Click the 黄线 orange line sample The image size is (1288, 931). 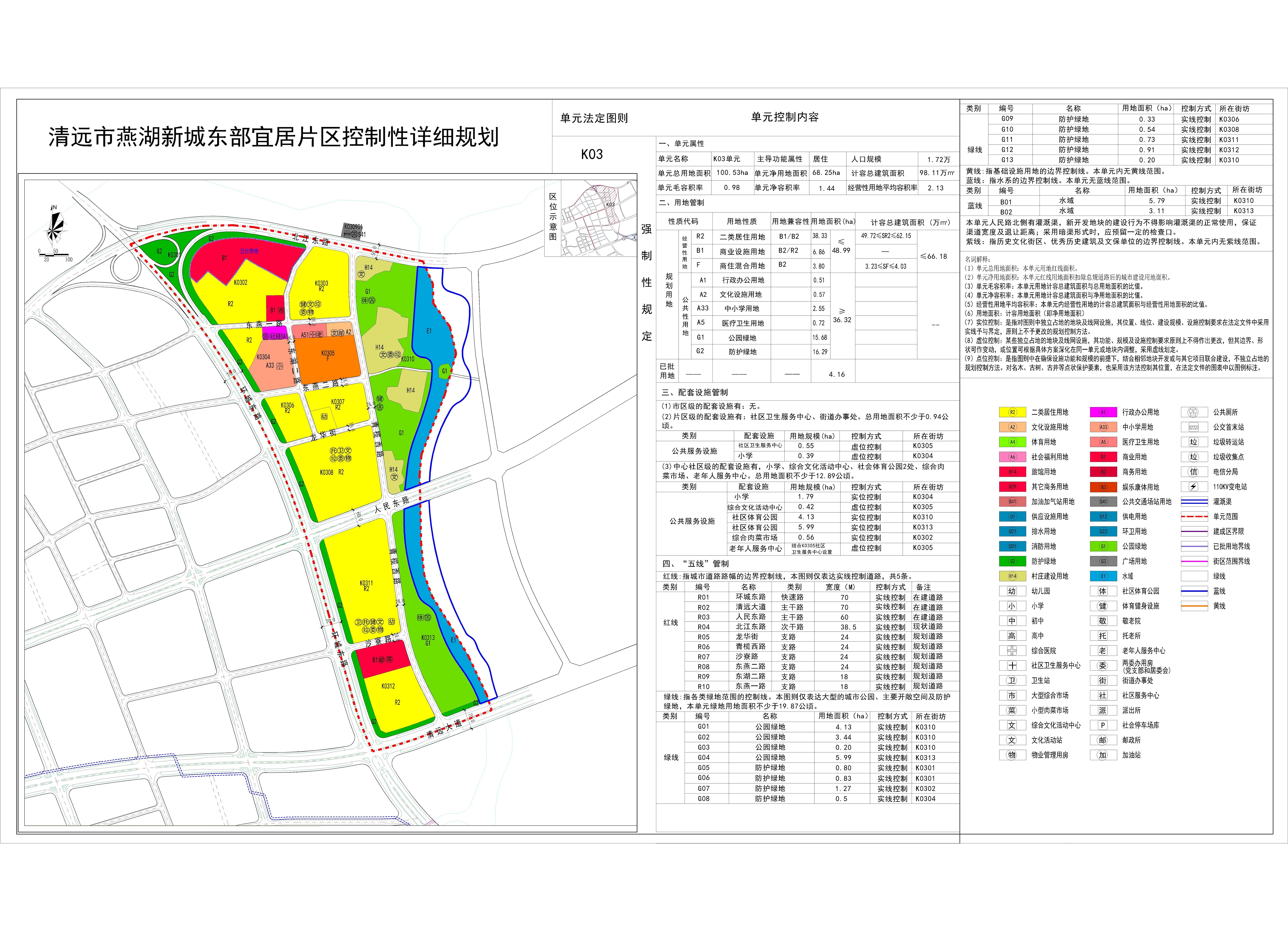tap(1194, 606)
